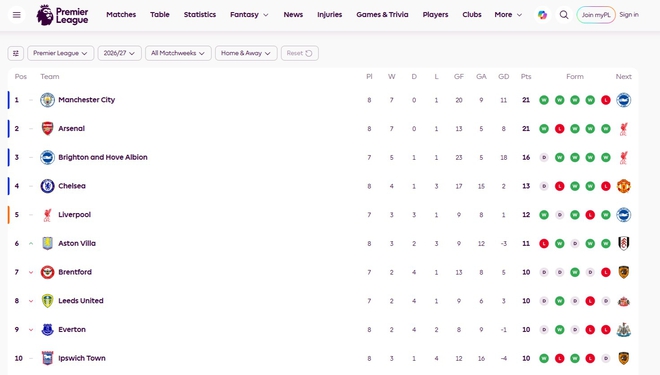The height and width of the screenshot is (375, 660).
Task: Open Aston Villa team link
Action: 77,243
